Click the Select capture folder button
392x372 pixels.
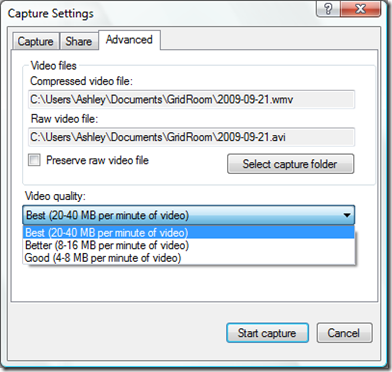pos(290,164)
